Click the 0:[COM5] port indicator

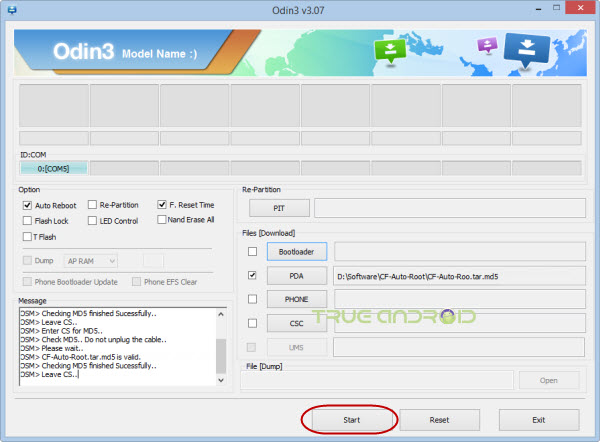tap(54, 168)
